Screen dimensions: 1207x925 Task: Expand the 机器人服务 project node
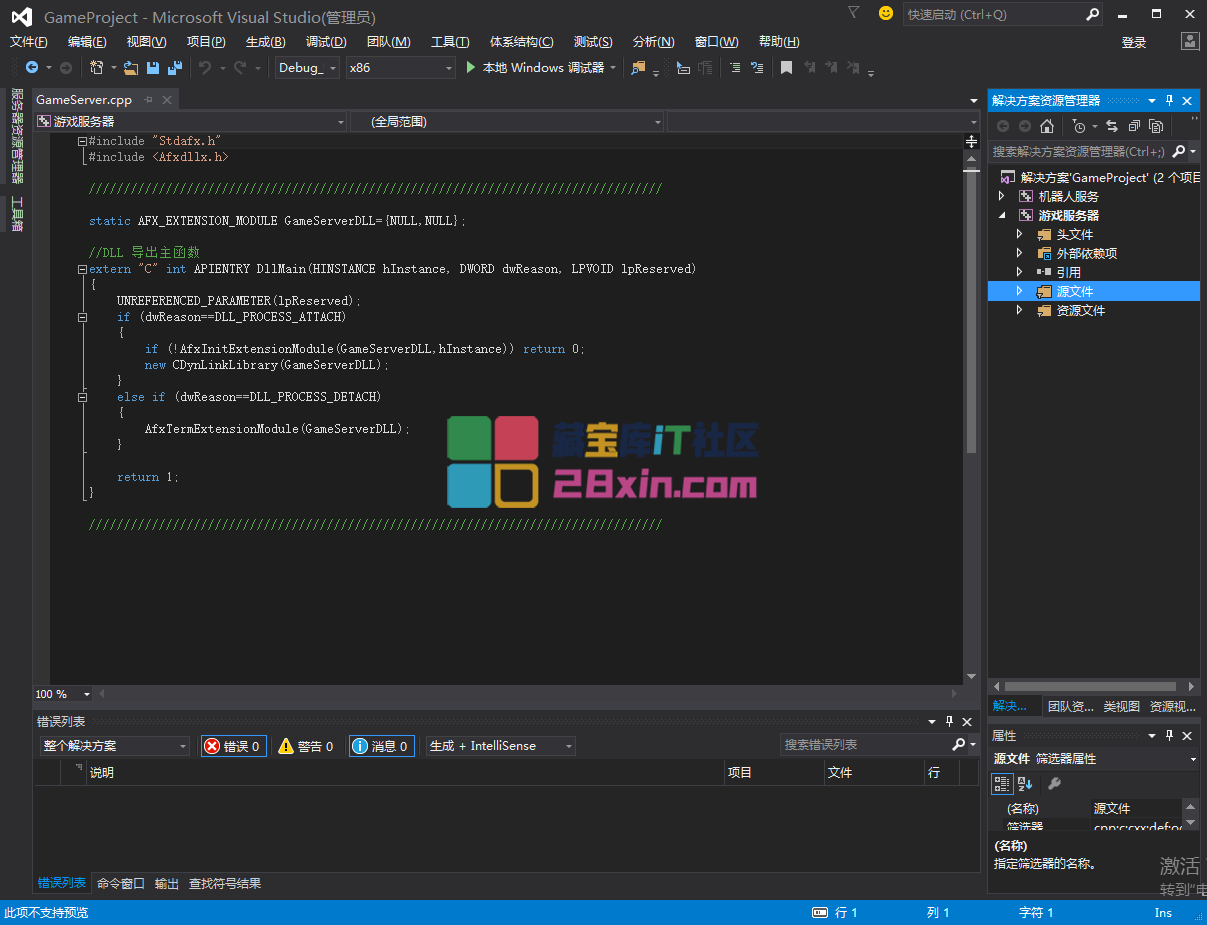point(1002,196)
